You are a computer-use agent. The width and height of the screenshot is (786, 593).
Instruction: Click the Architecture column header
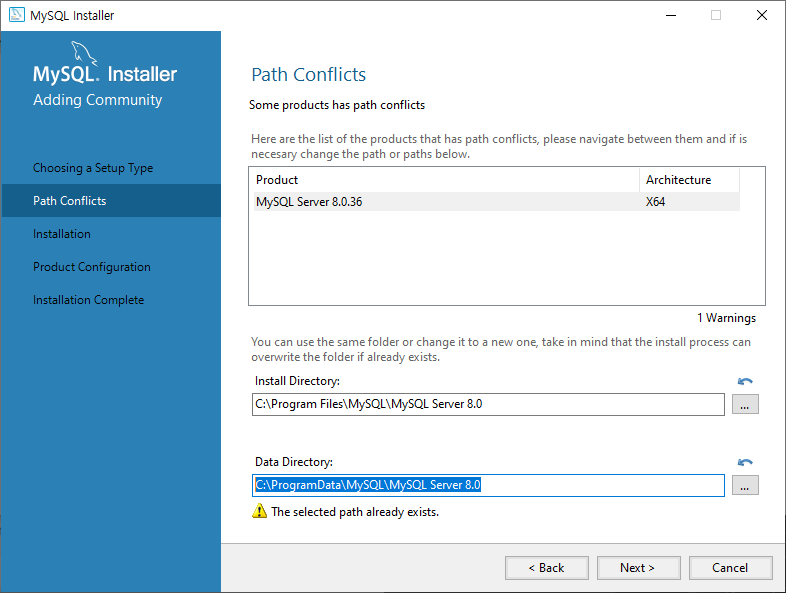690,180
